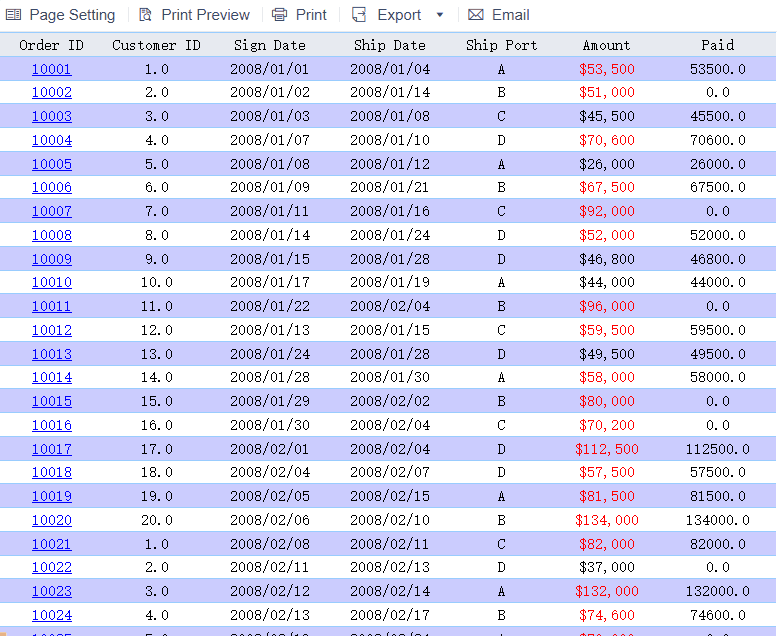Select the $51,000 amount cell
This screenshot has width=777, height=636.
pyautogui.click(x=607, y=92)
